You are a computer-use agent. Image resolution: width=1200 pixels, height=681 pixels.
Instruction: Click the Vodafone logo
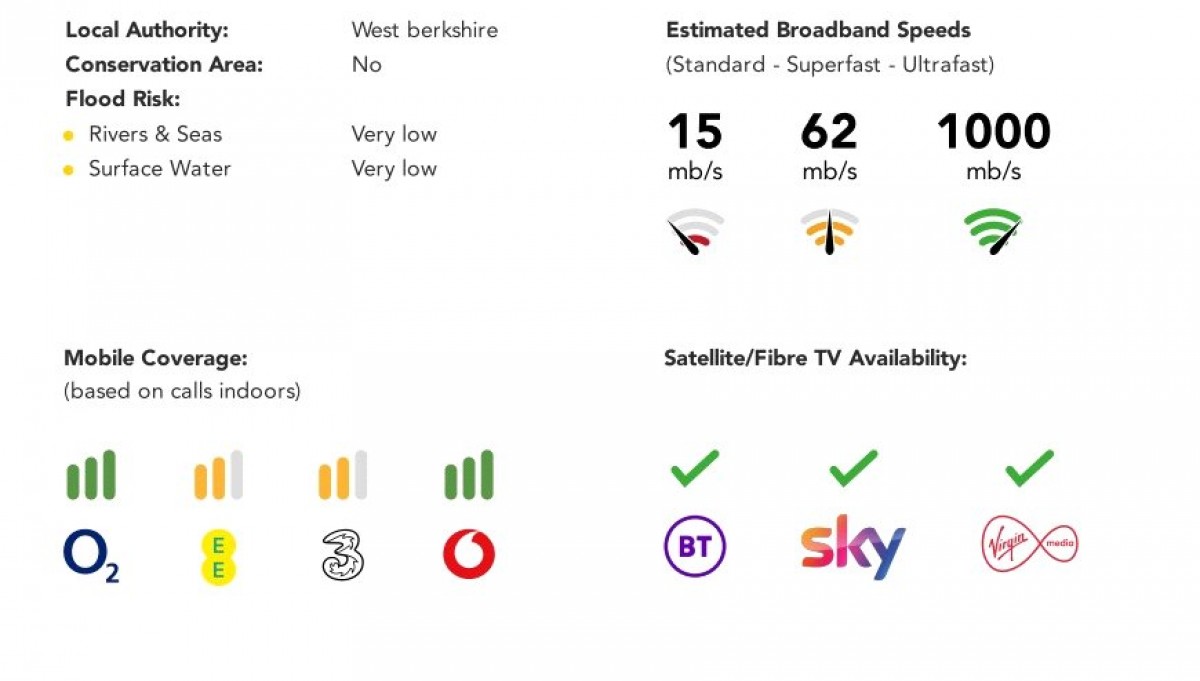469,555
